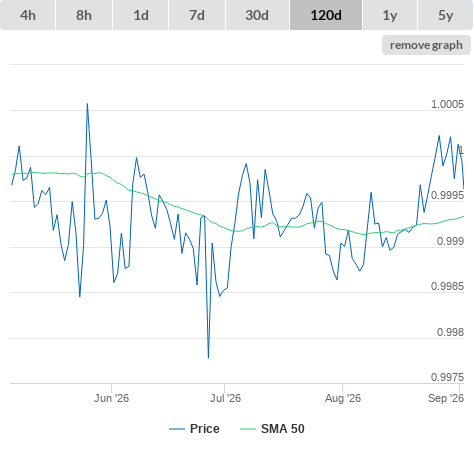Show the 30d price history
474x455 pixels.
pyautogui.click(x=257, y=15)
